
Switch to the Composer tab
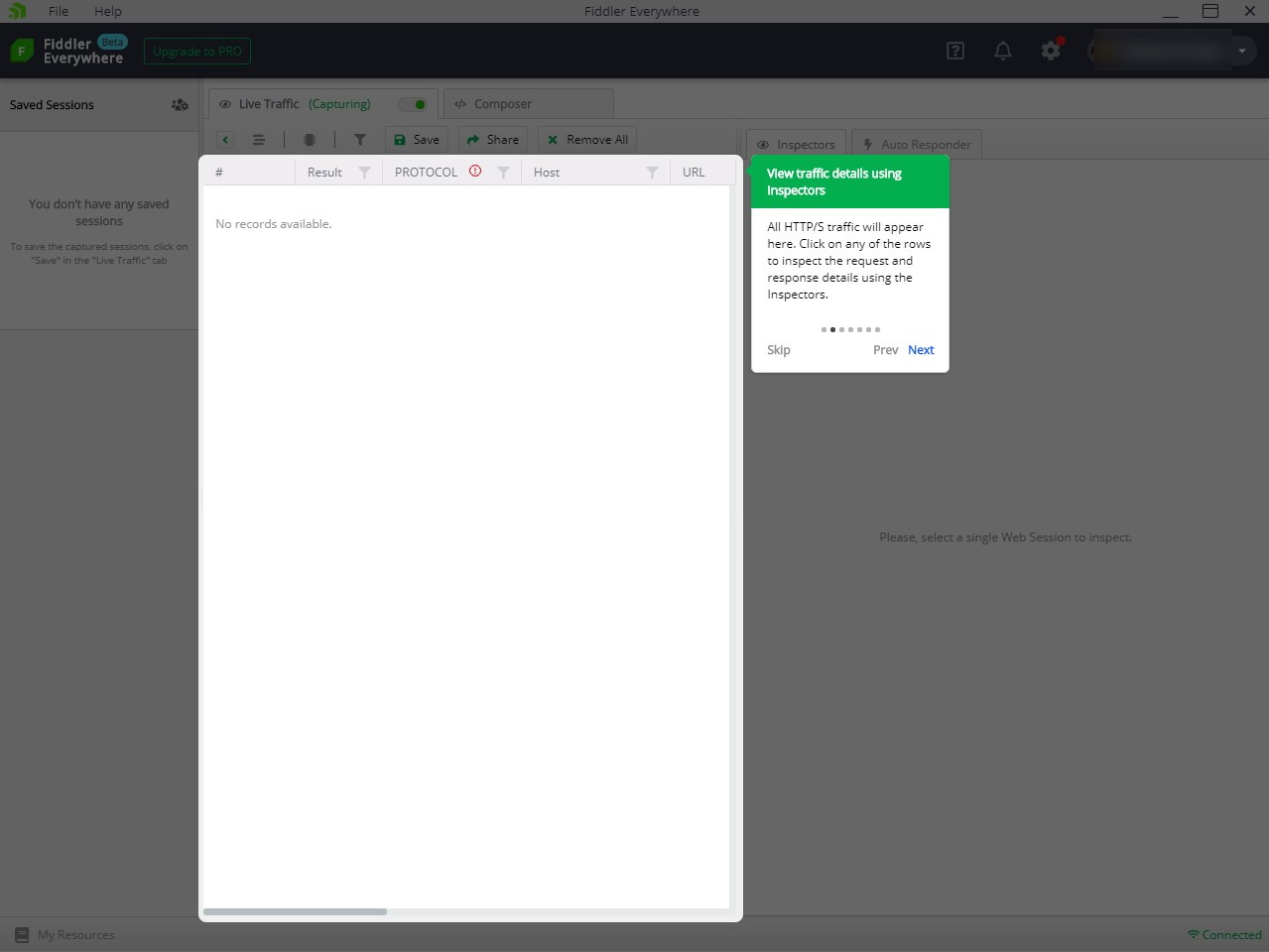point(529,103)
